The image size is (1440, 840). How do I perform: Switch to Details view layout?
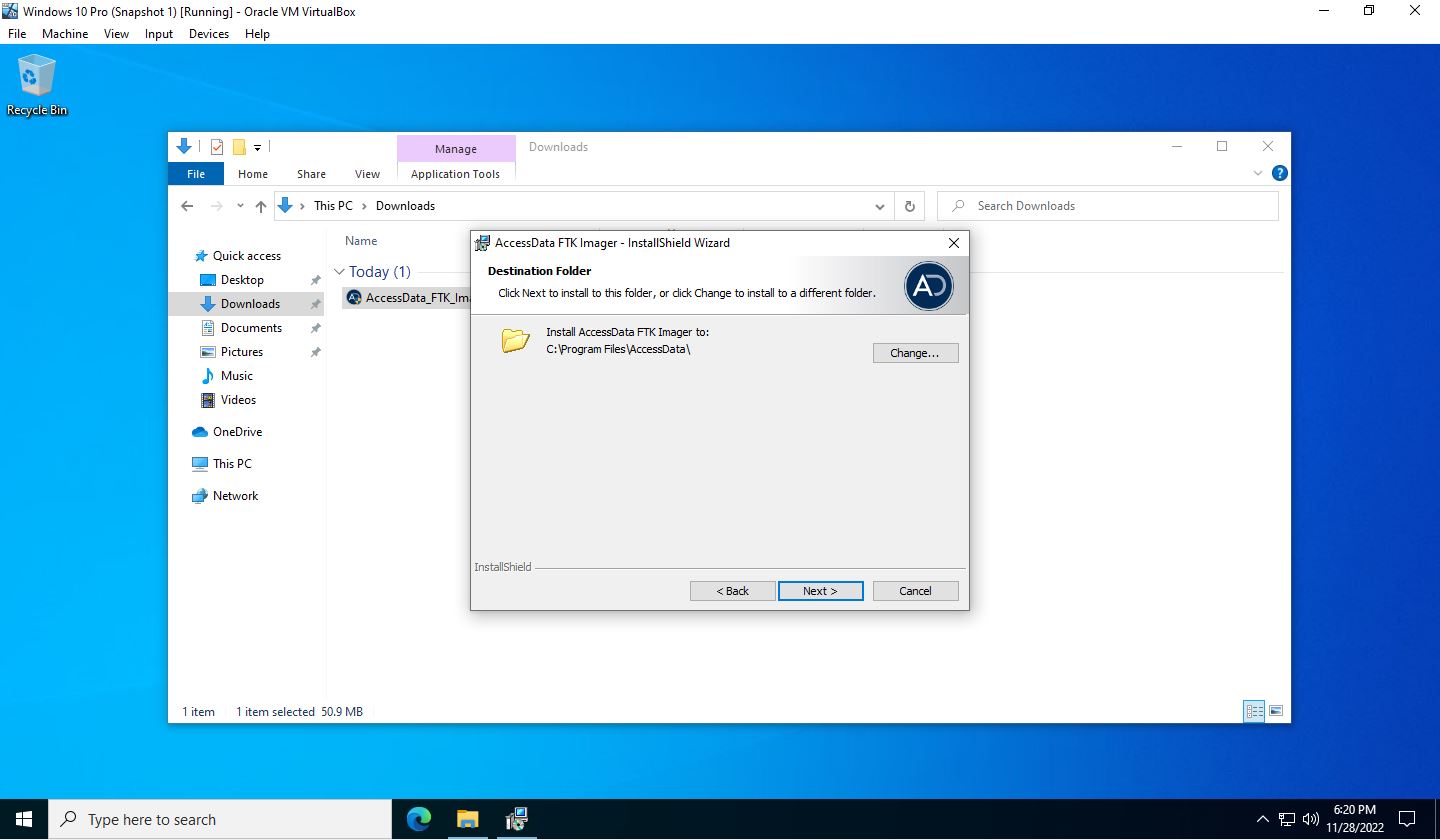pos(1254,712)
